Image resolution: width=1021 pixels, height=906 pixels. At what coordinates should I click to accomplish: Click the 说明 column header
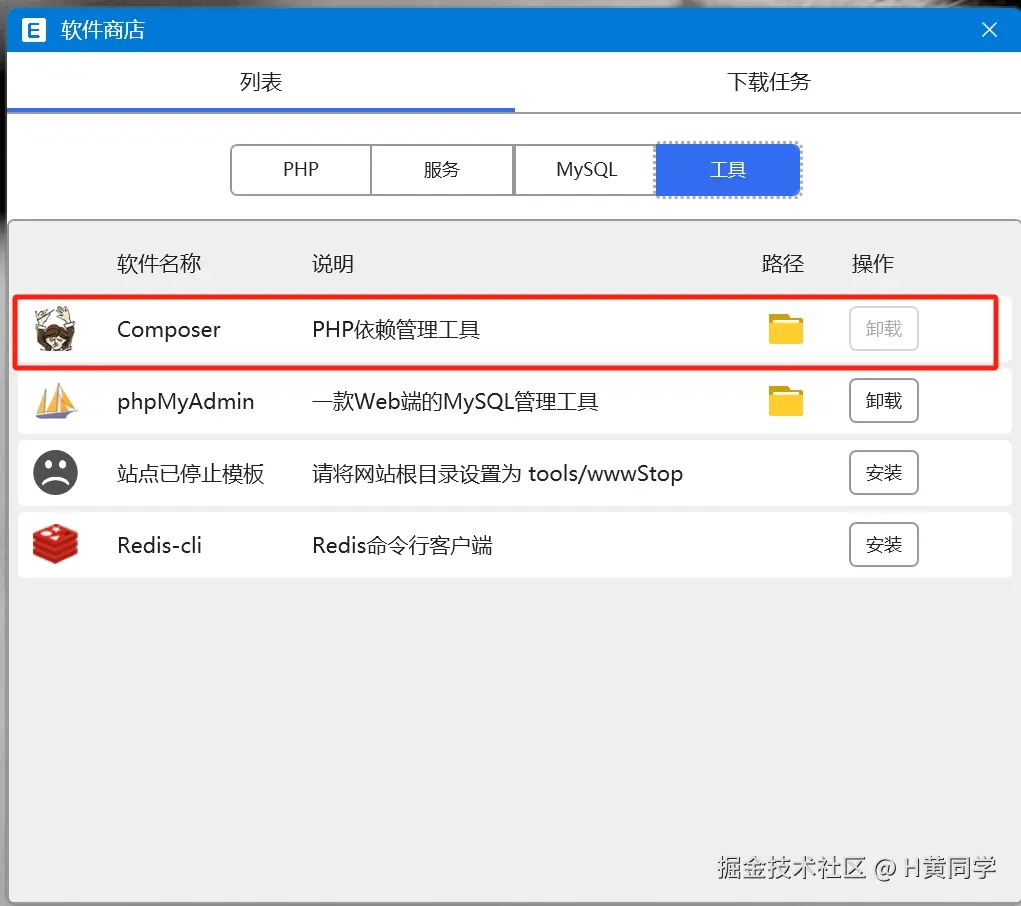coord(333,264)
